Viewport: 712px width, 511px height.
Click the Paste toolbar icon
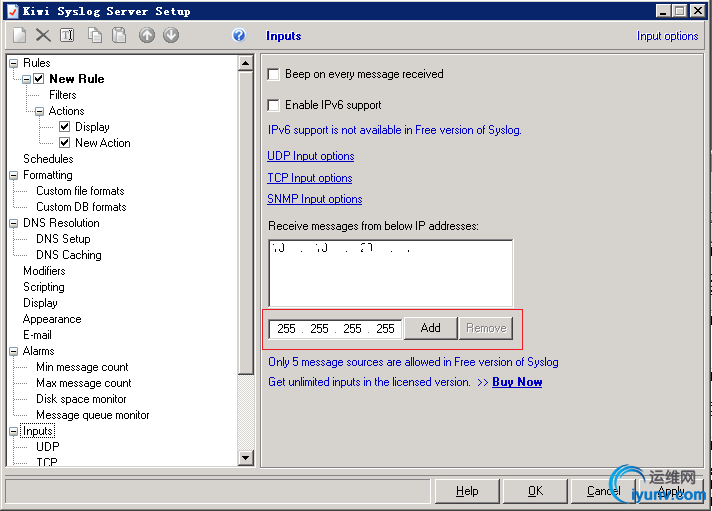point(119,35)
